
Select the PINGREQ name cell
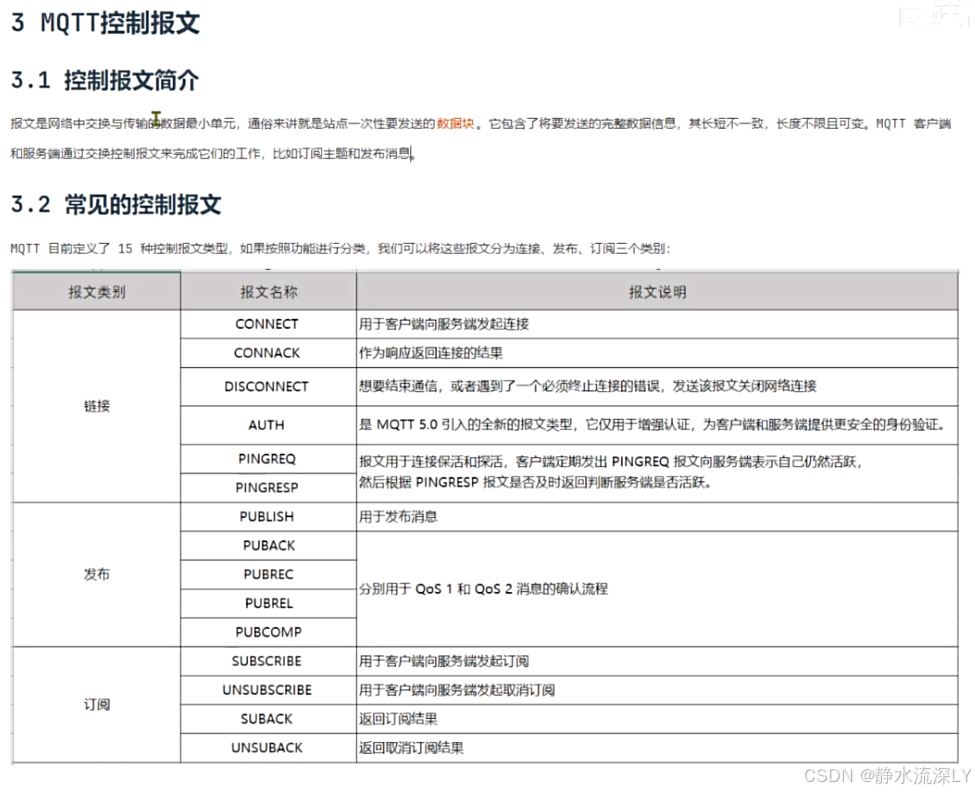267,459
